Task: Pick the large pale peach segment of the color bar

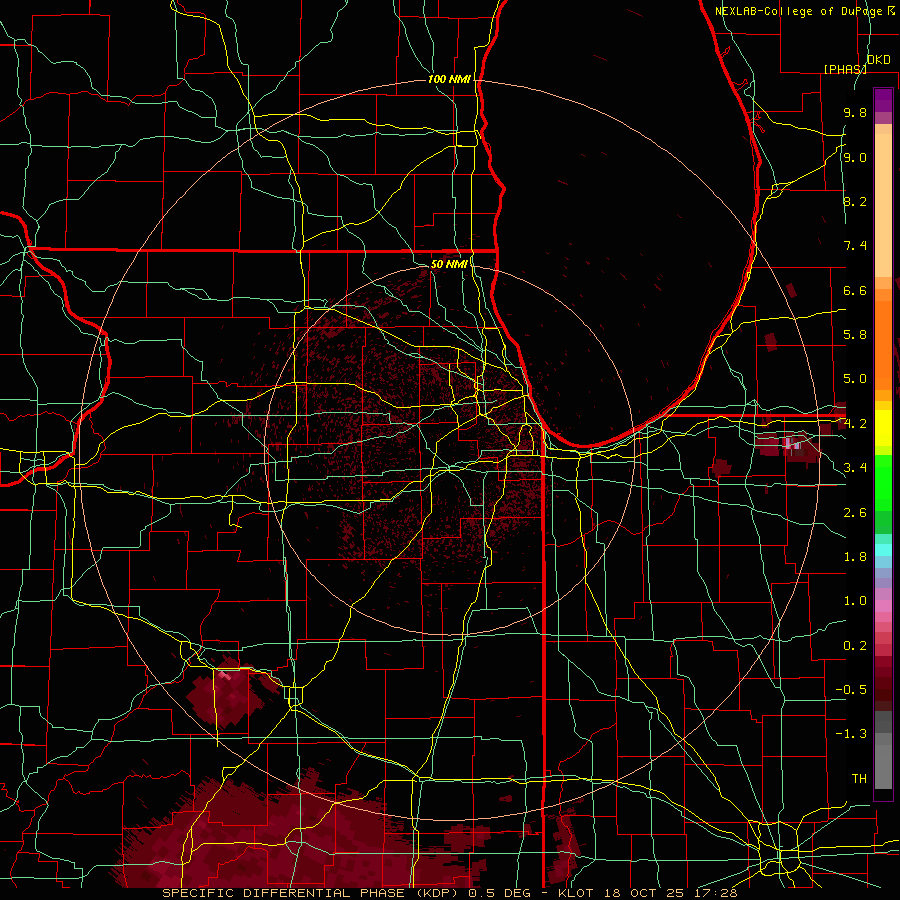Action: (x=883, y=206)
